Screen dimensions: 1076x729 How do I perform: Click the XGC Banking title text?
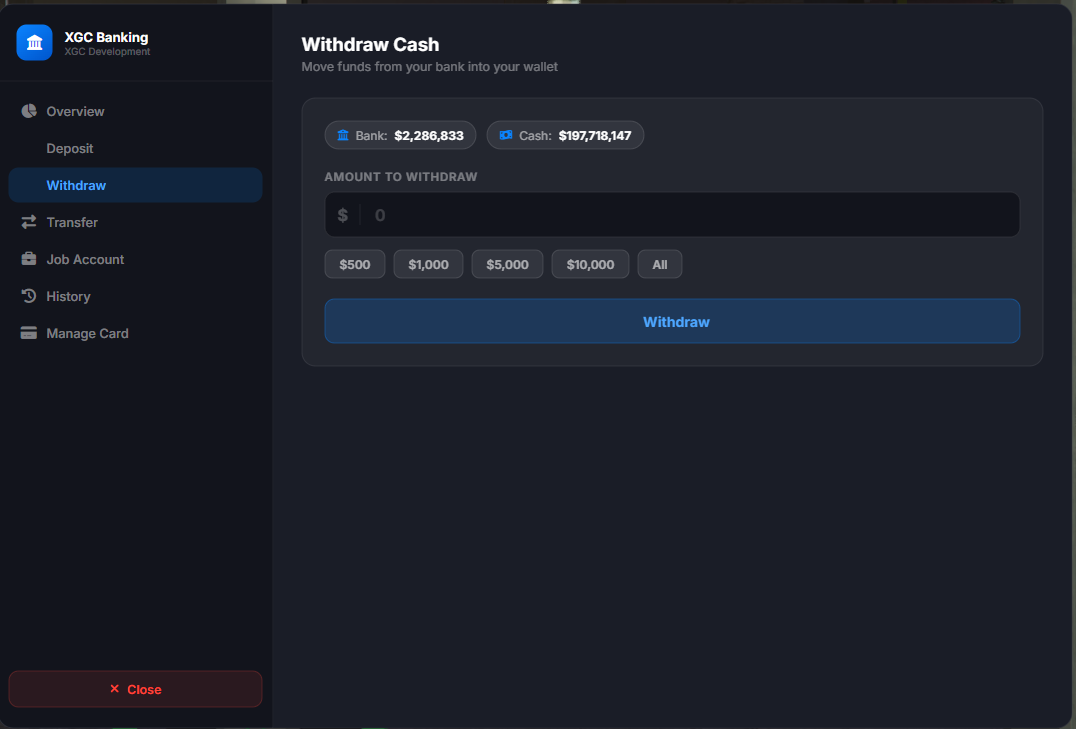[x=106, y=37]
